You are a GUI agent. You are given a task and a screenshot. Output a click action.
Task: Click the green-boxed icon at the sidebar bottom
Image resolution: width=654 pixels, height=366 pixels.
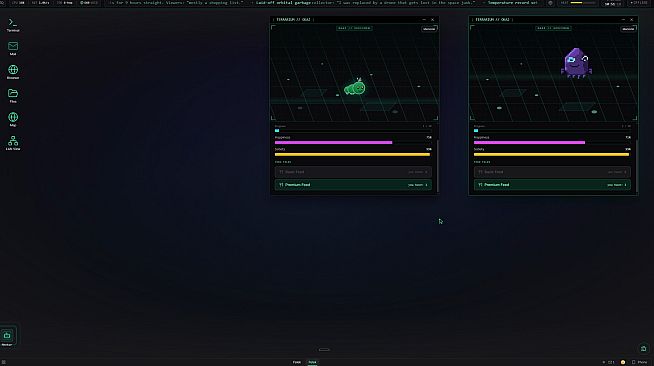click(8, 336)
